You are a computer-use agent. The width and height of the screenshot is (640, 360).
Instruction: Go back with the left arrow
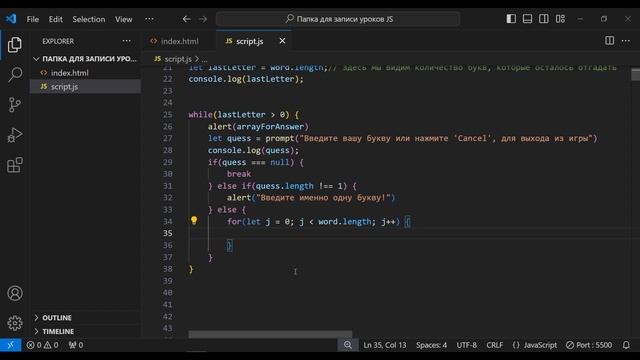(187, 19)
